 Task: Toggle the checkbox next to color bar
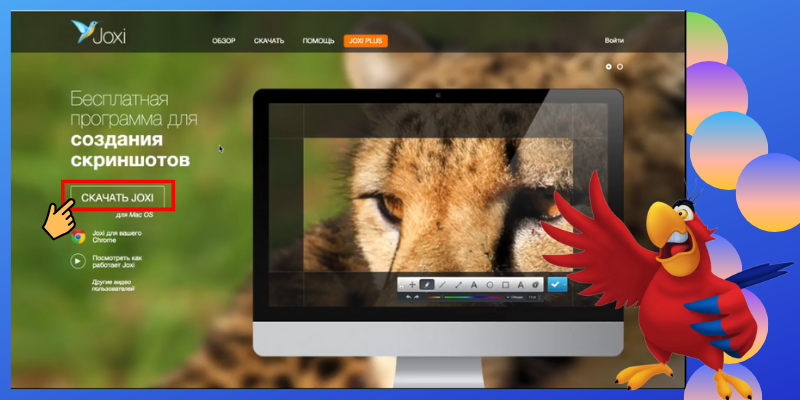[508, 297]
